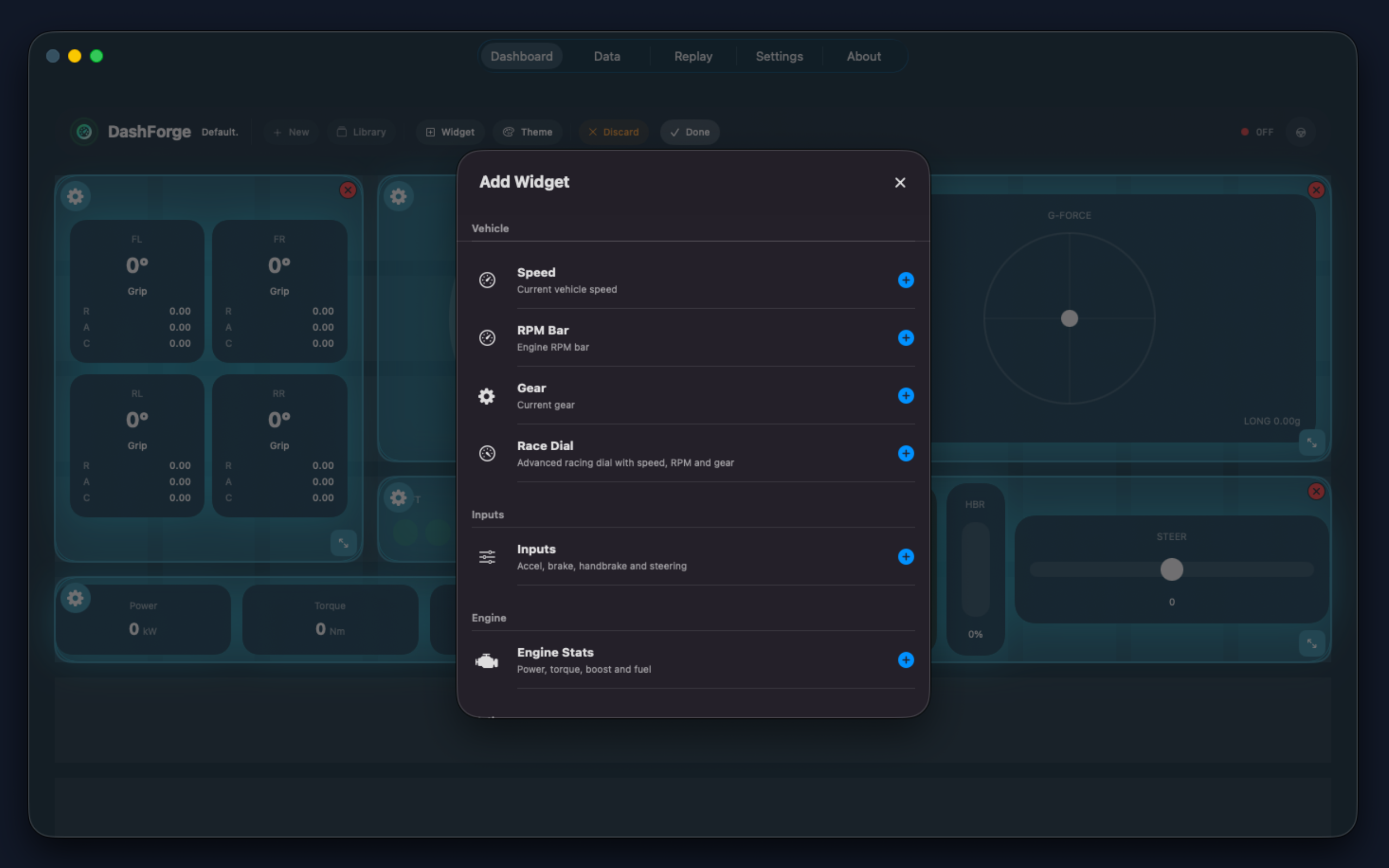This screenshot has height=868, width=1389.
Task: Remove the G-Force widget
Action: [x=1316, y=190]
